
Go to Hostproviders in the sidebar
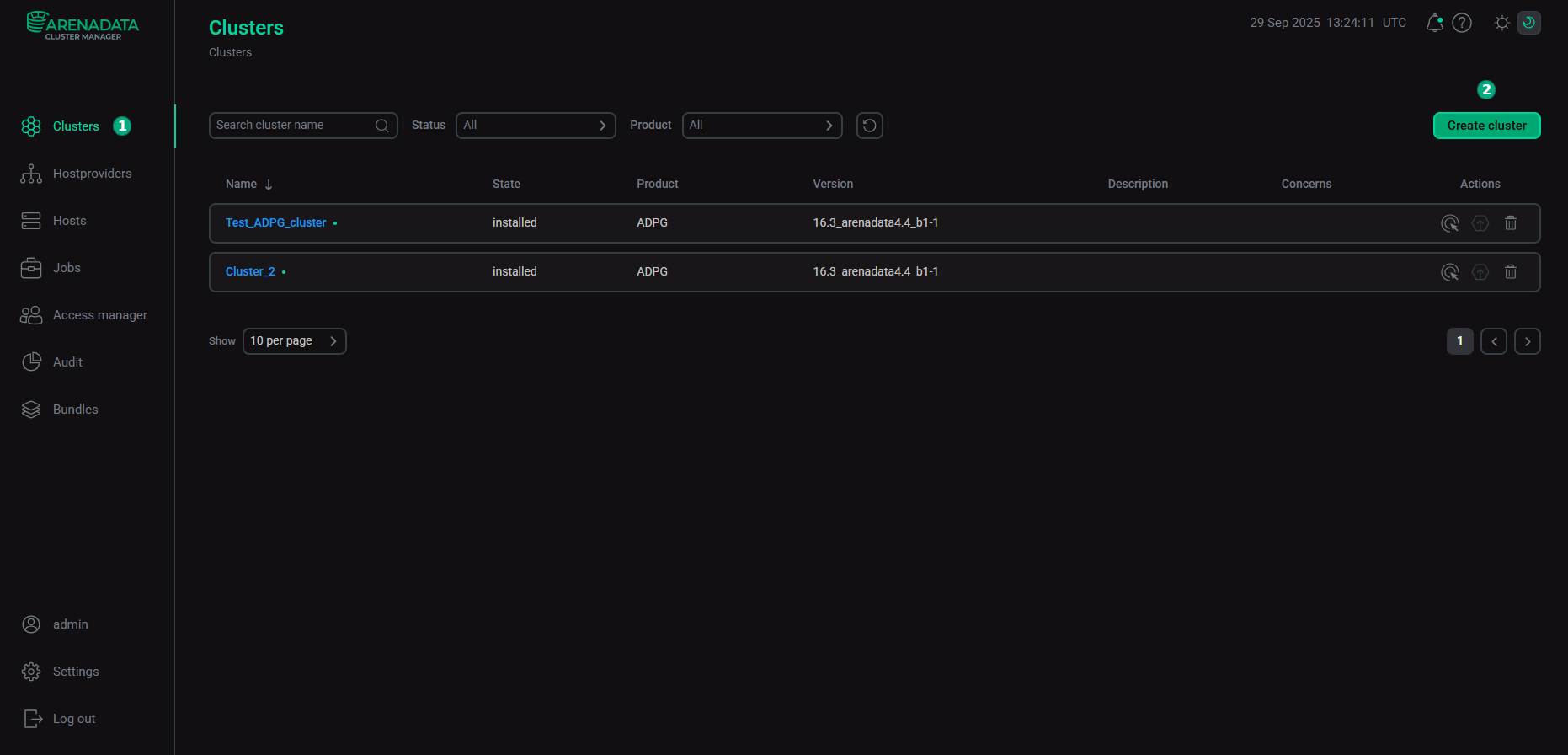92,174
